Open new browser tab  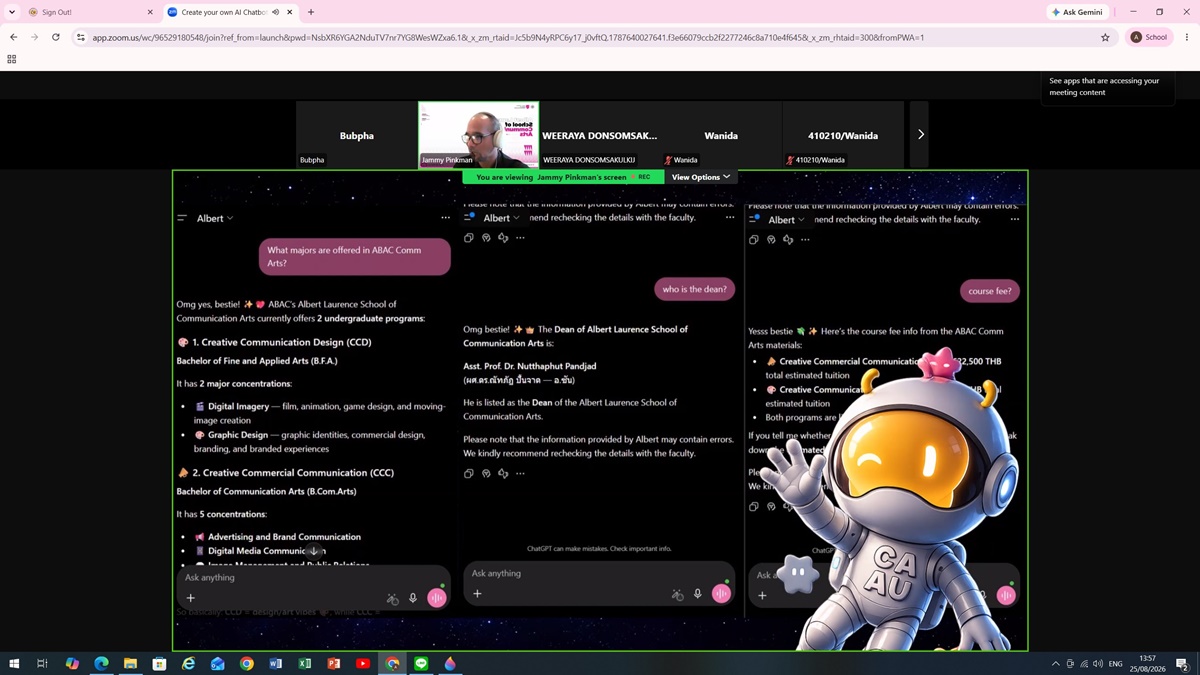(311, 12)
